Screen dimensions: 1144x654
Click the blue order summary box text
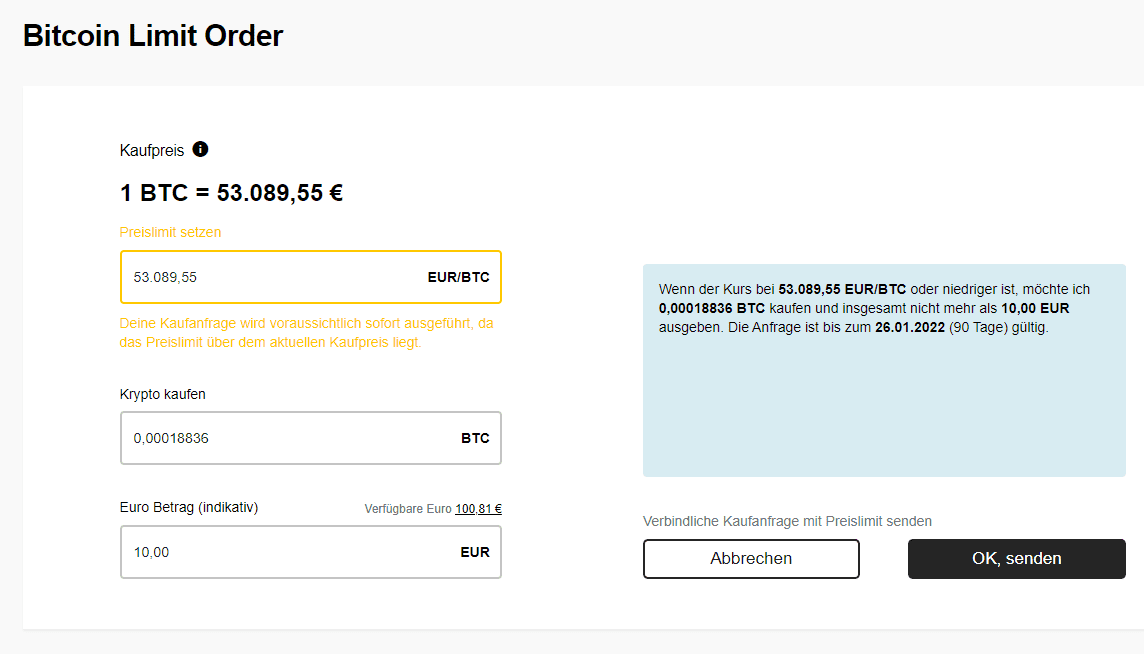(874, 308)
